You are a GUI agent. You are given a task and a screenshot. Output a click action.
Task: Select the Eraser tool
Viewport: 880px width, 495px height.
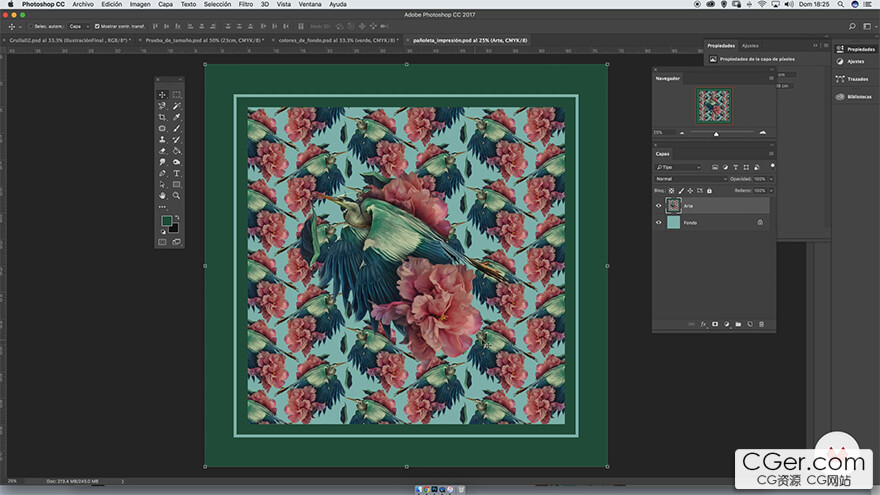(x=162, y=151)
